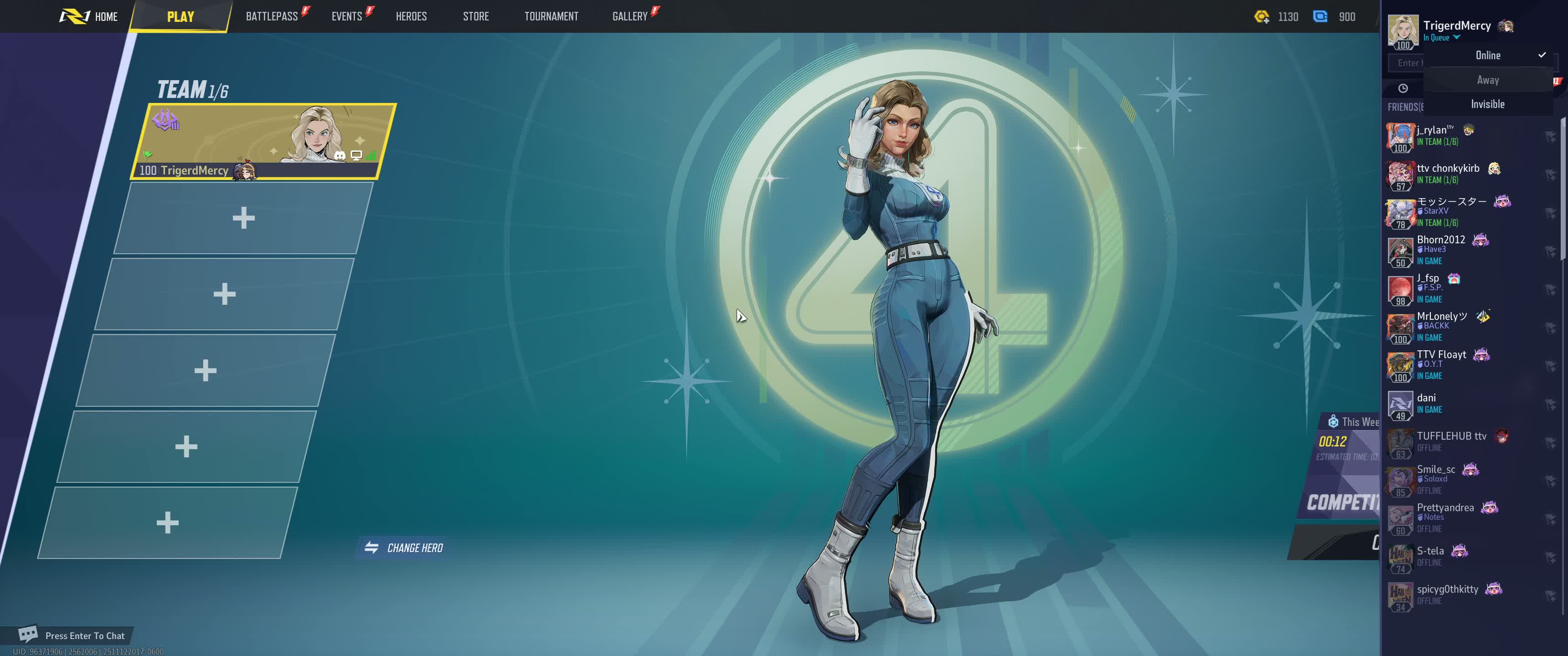Add teammate in the second team slot
This screenshot has width=1568, height=656.
pyautogui.click(x=243, y=218)
